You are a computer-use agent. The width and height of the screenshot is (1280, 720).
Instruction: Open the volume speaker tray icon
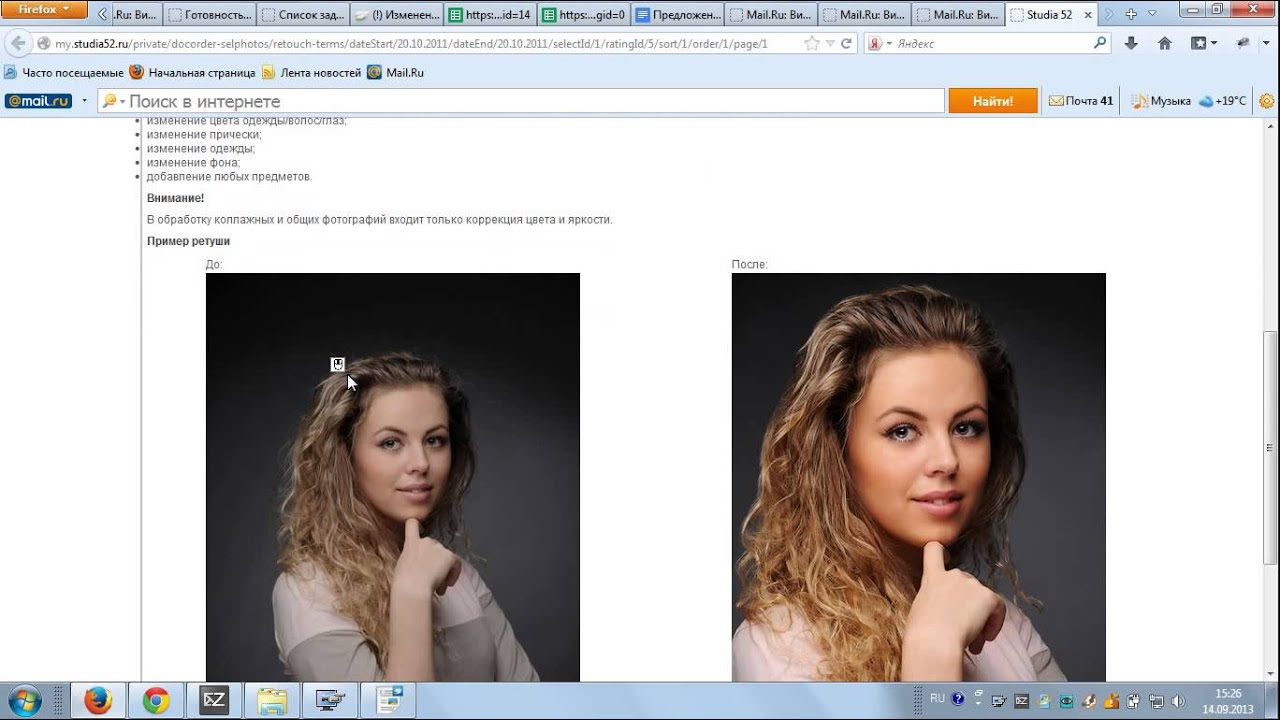[1178, 701]
